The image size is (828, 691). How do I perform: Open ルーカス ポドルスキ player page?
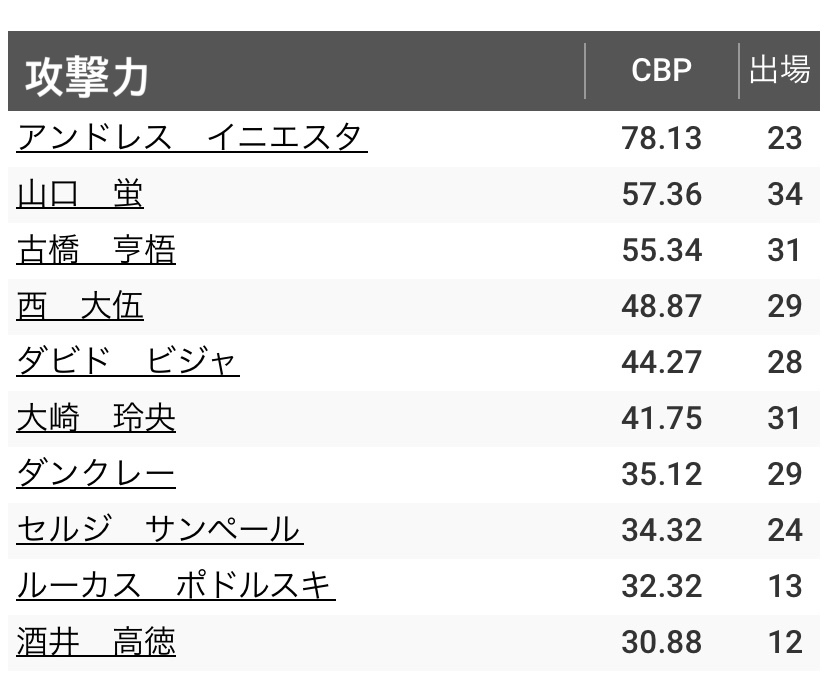(176, 585)
